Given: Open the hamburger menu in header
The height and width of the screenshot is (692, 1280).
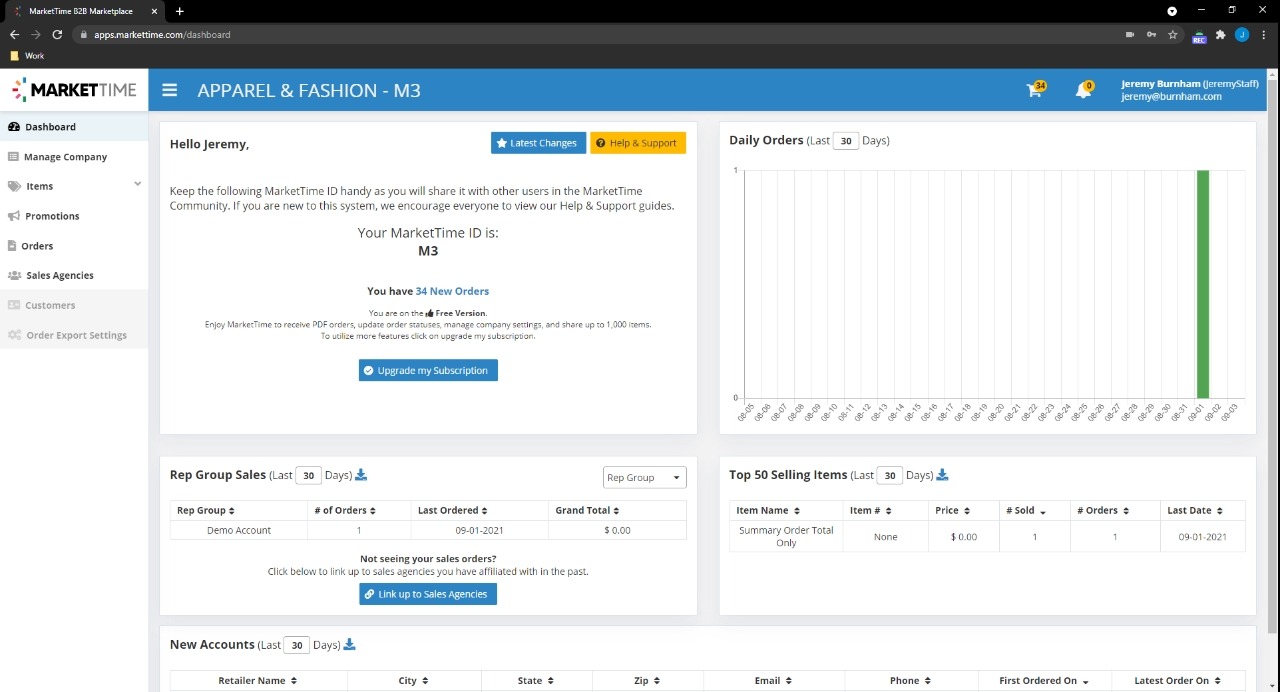Looking at the screenshot, I should 170,90.
